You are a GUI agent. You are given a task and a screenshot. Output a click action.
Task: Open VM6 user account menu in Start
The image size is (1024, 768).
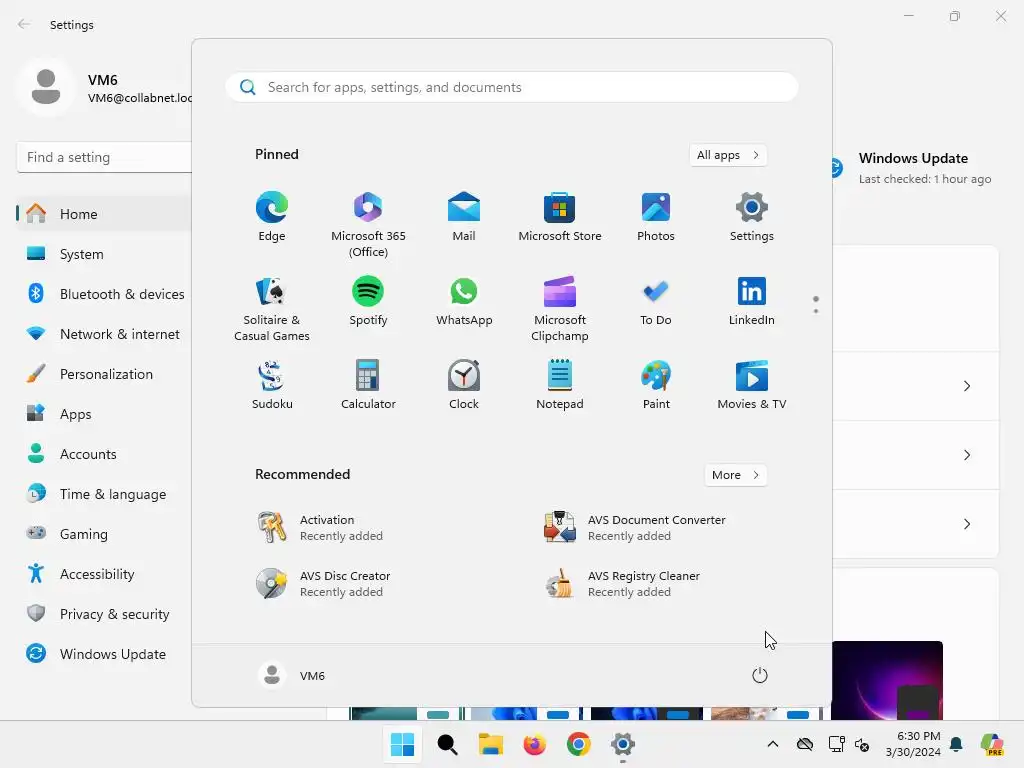[292, 675]
